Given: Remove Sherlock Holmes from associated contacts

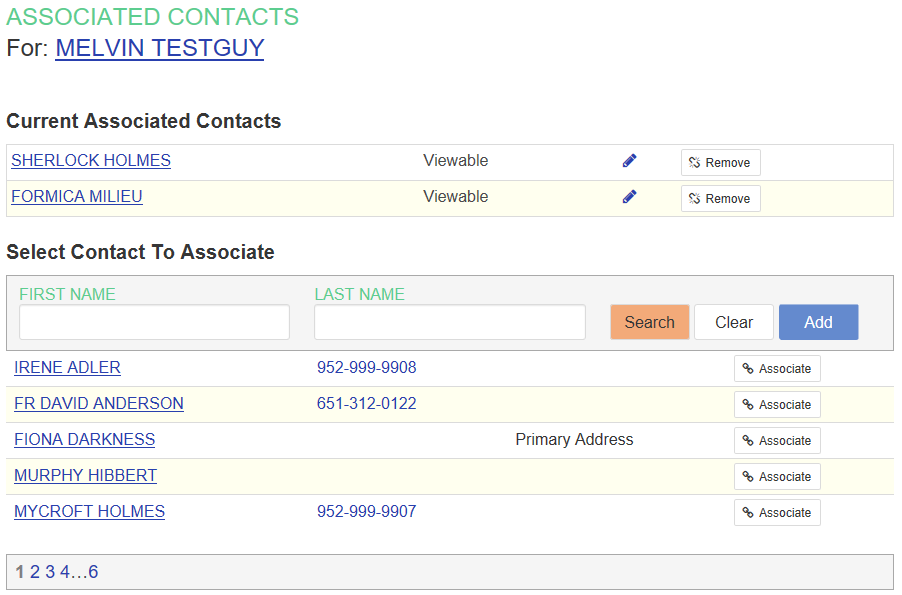Looking at the screenshot, I should click(720, 163).
